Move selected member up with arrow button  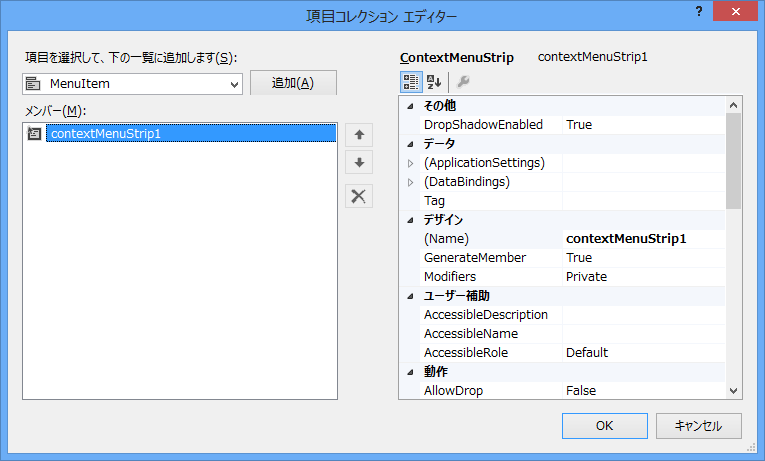[359, 135]
